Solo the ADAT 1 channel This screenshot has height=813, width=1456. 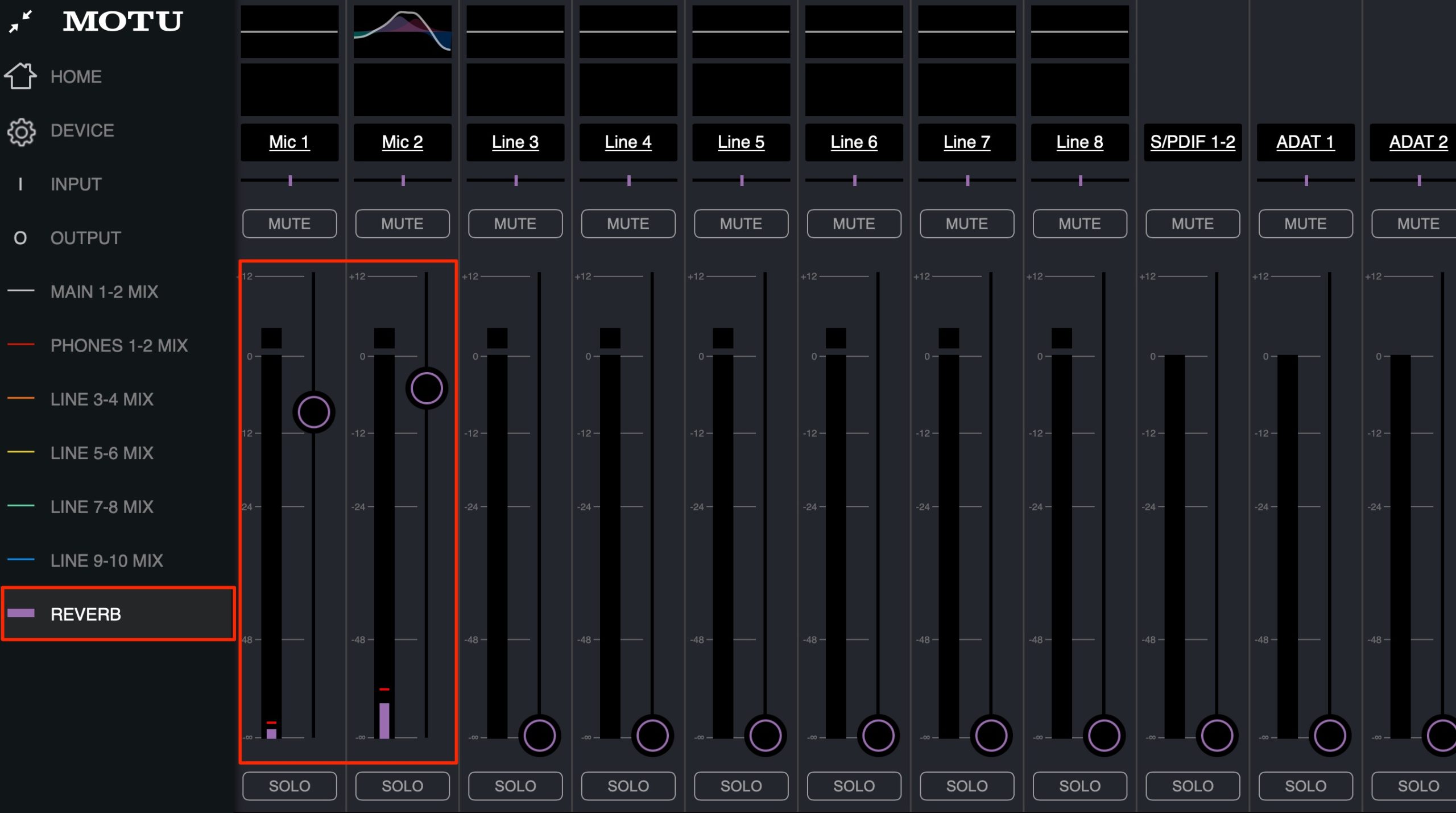(x=1306, y=786)
